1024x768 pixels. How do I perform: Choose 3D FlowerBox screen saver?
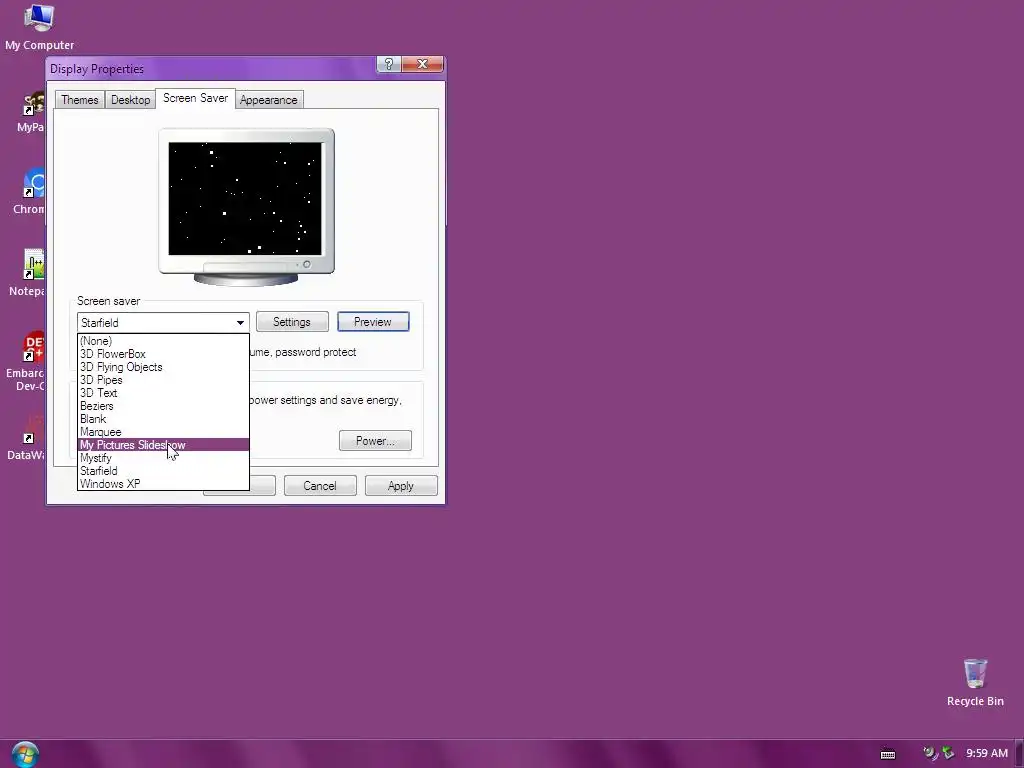coord(163,354)
